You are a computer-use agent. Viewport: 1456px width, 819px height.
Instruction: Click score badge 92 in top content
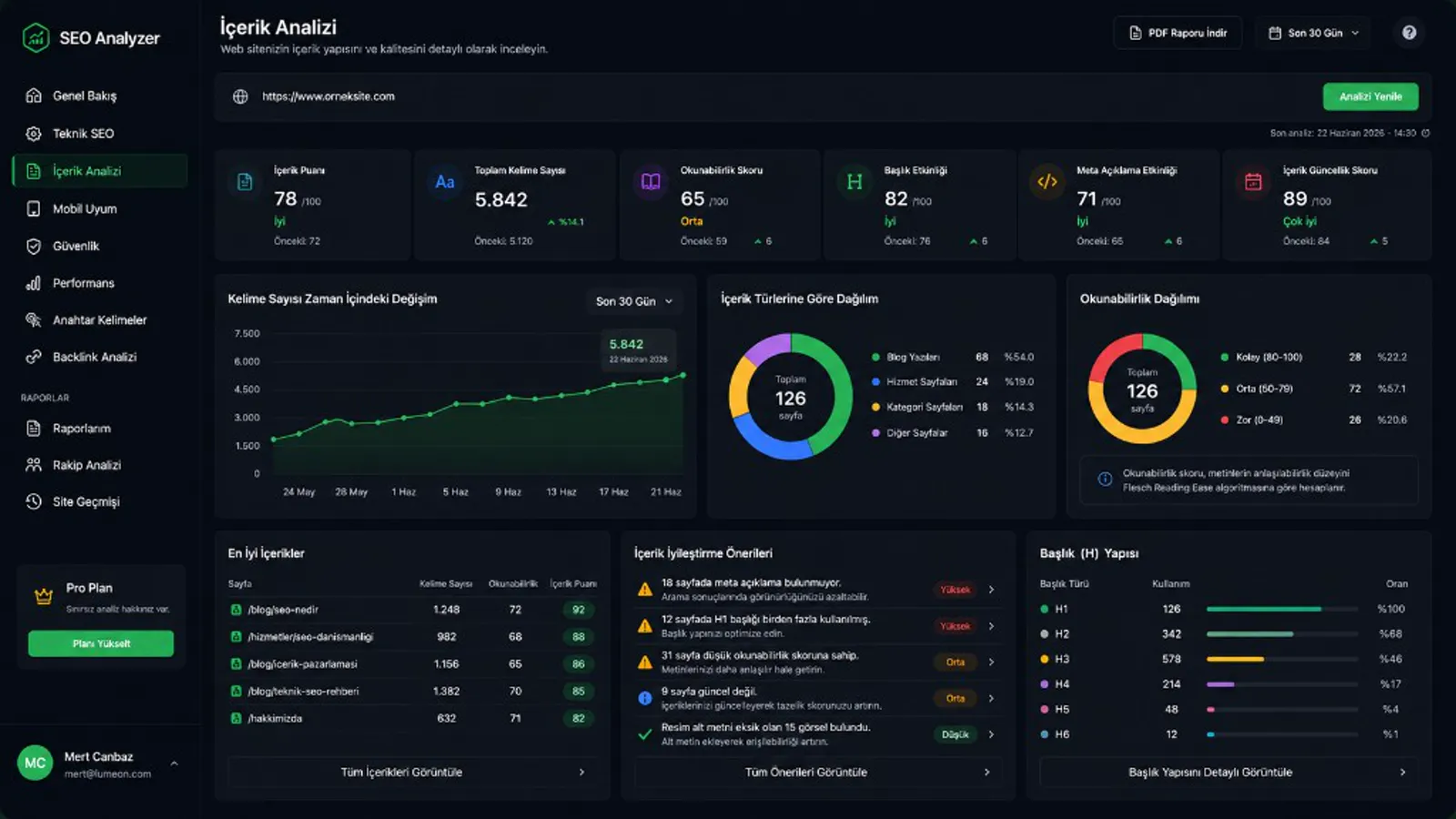[578, 610]
